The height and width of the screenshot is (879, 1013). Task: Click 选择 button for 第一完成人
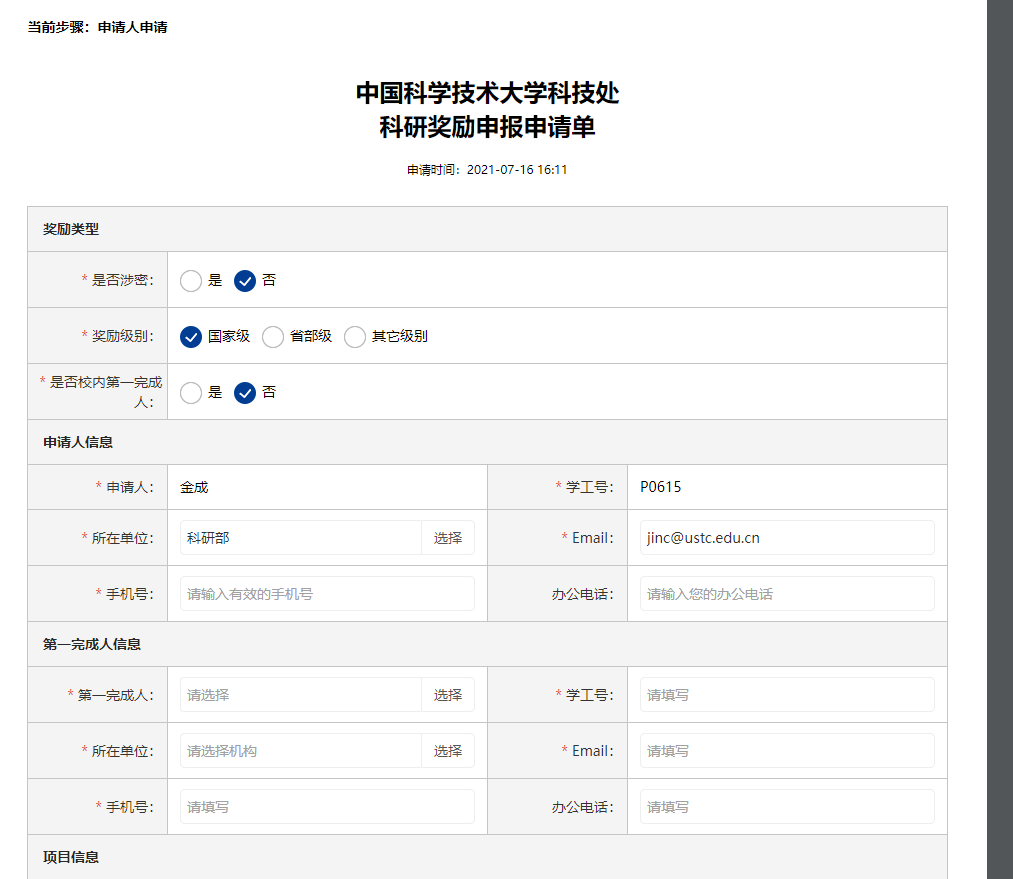coord(448,695)
